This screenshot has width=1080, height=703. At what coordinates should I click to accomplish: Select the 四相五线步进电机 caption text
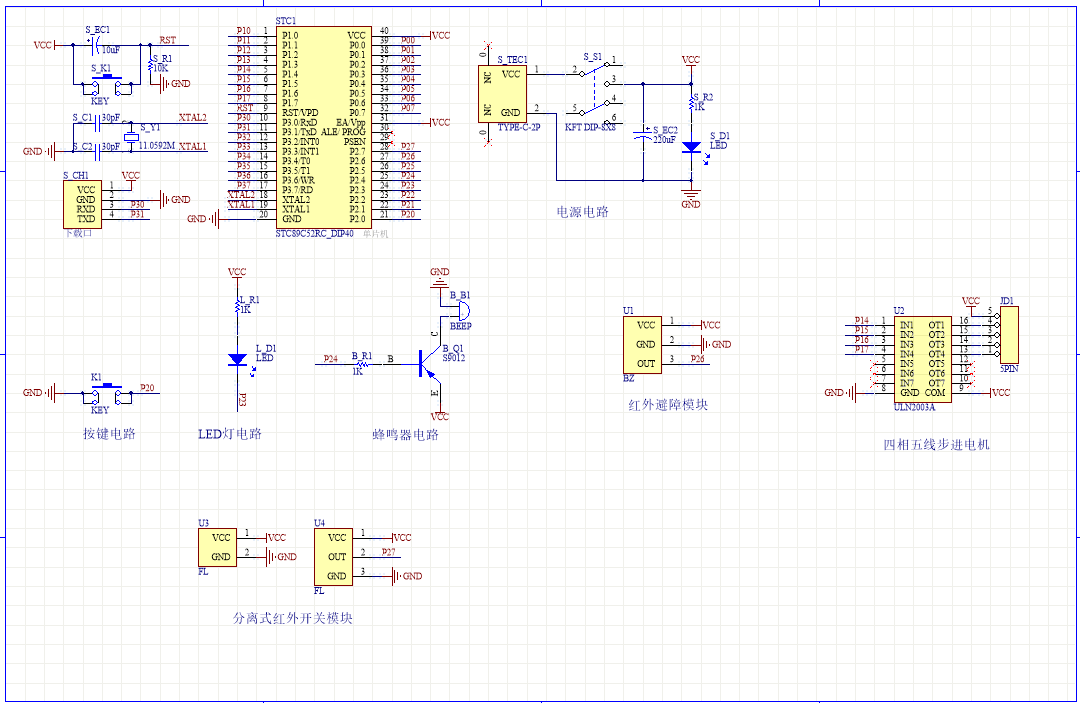coord(937,444)
